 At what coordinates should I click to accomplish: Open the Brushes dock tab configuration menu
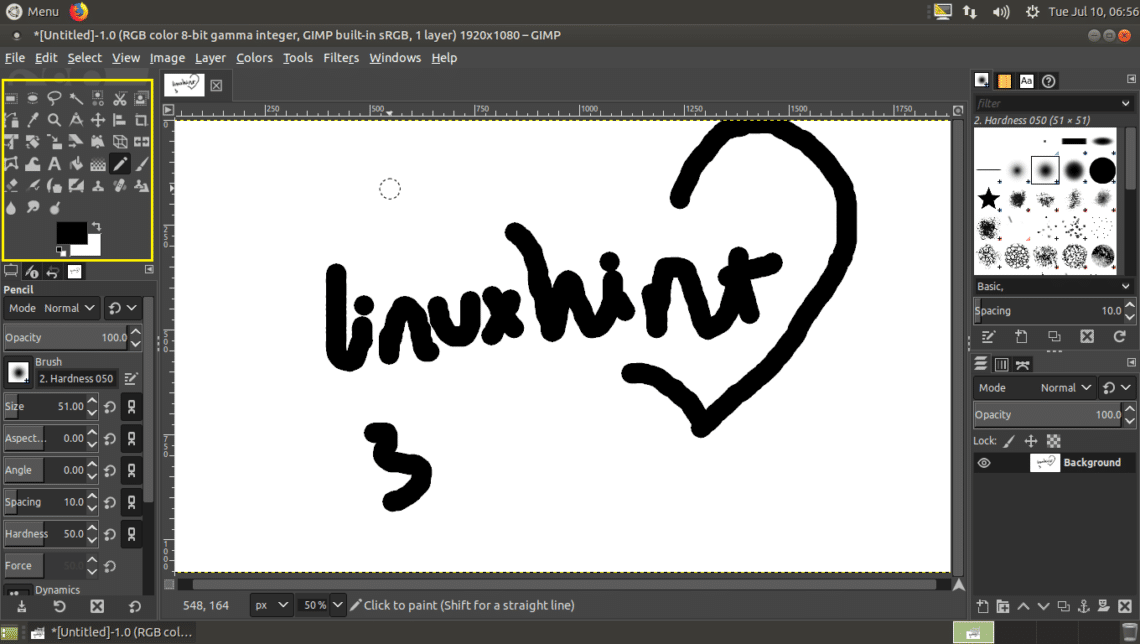pyautogui.click(x=1131, y=79)
